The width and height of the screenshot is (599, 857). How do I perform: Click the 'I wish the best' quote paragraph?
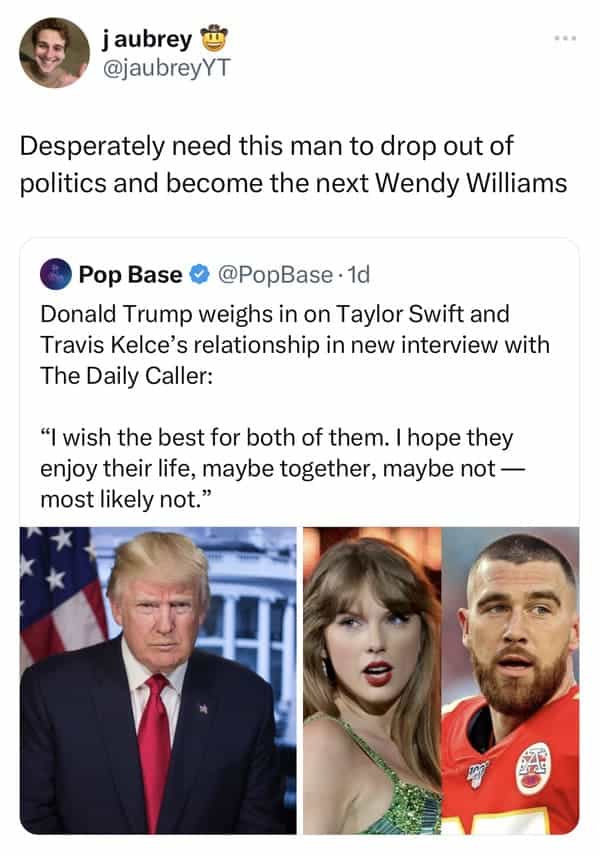pyautogui.click(x=282, y=468)
